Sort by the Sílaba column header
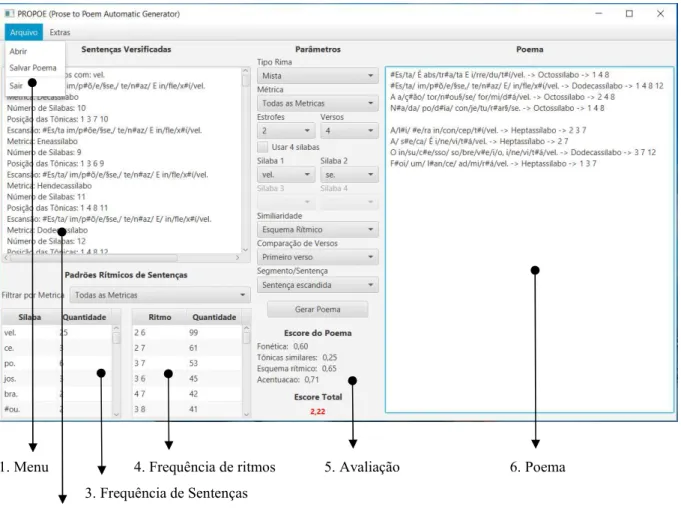 tap(30, 317)
